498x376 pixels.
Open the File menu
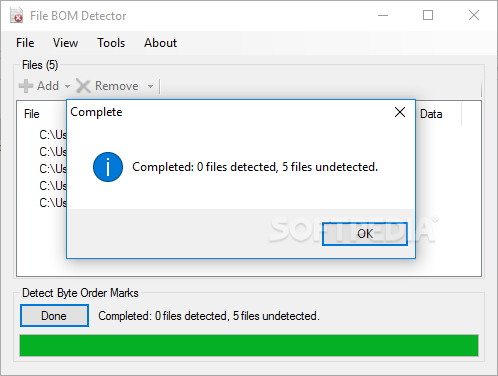tap(25, 43)
